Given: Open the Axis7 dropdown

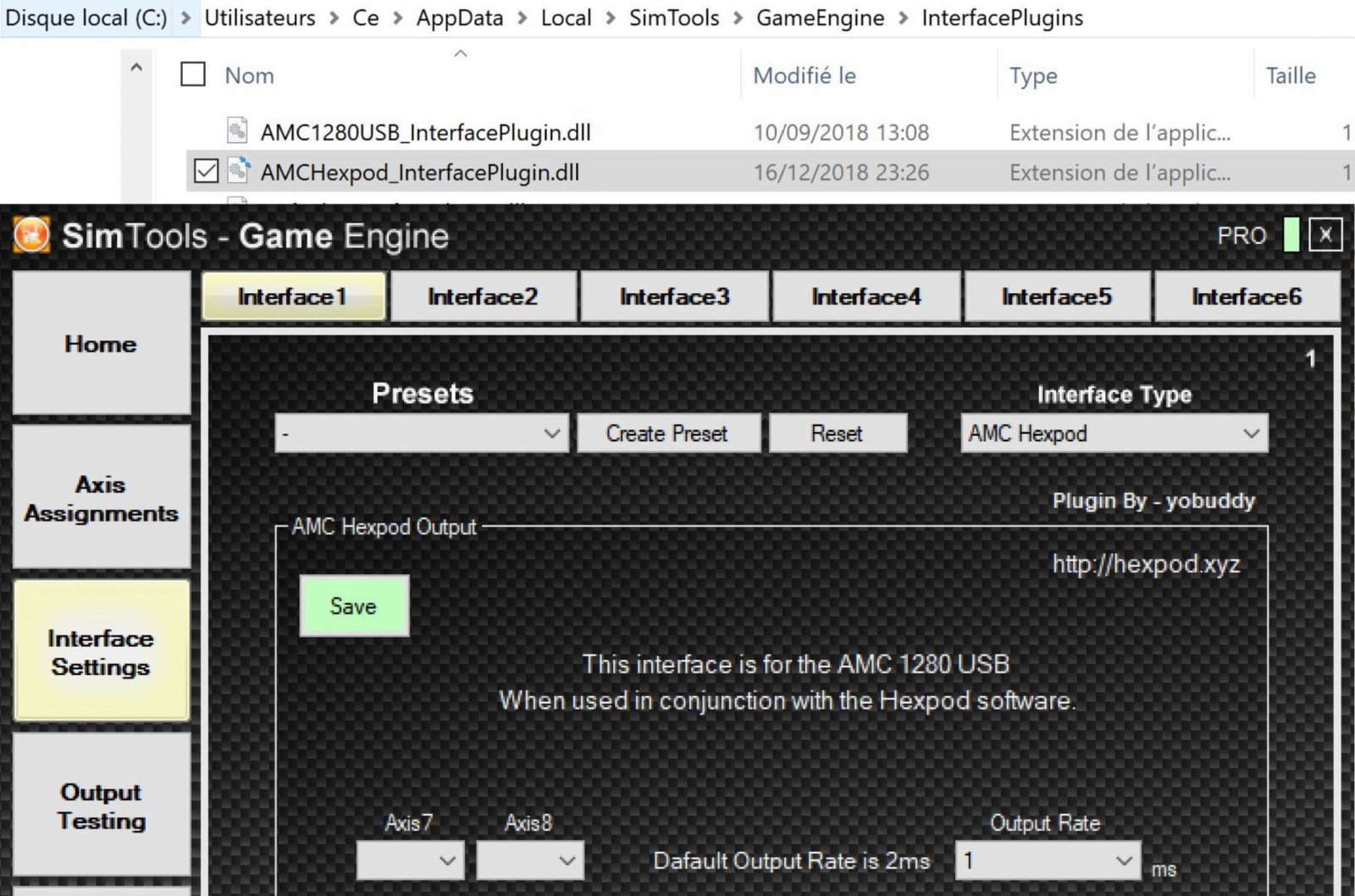Looking at the screenshot, I should (410, 861).
